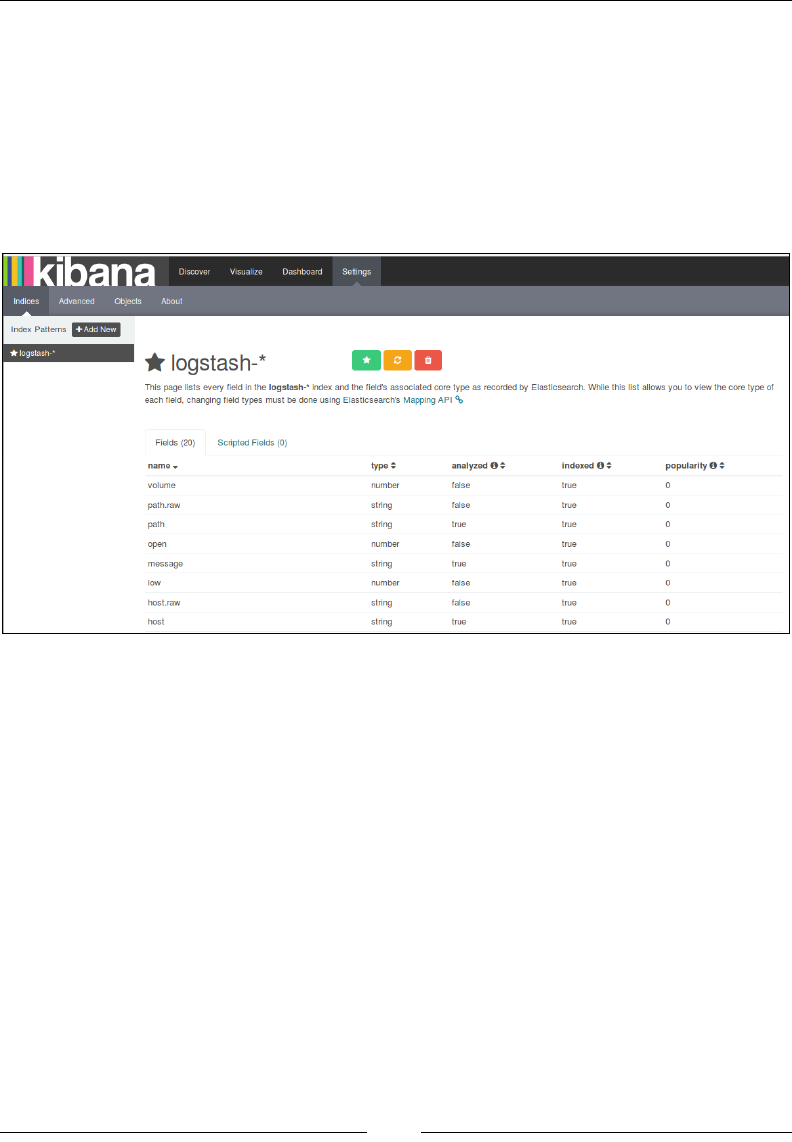Open the Objects sub-tab

(x=128, y=301)
